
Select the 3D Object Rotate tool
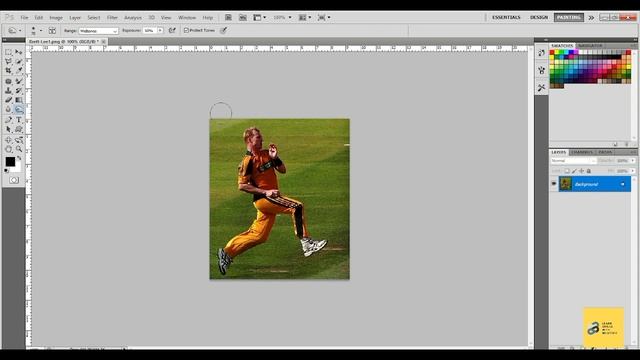8,140
